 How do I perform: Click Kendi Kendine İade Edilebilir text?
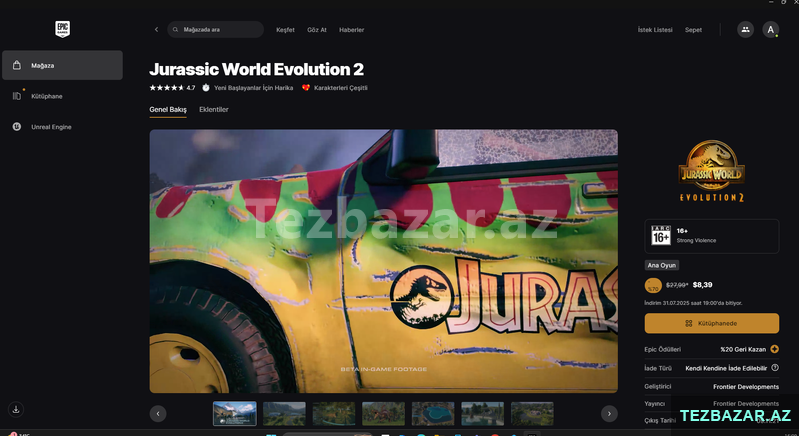tap(726, 368)
